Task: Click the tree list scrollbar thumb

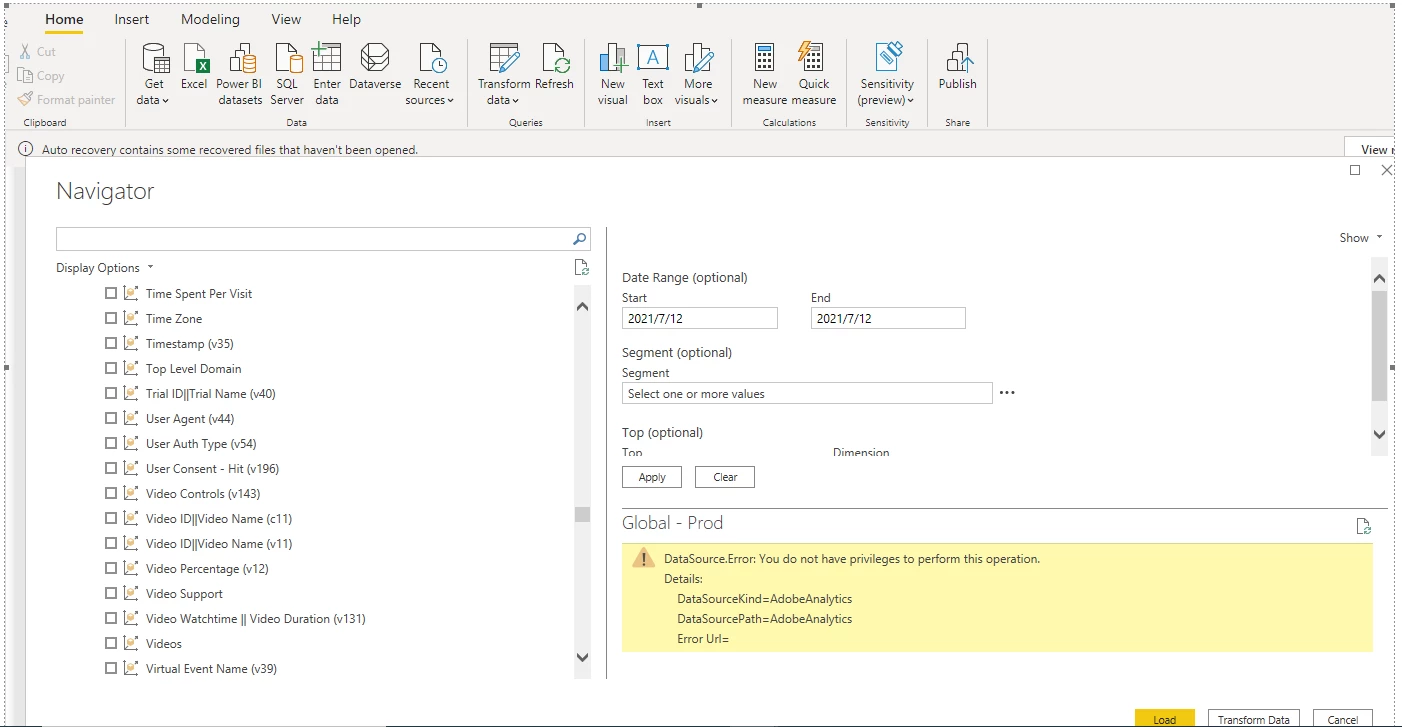Action: click(x=582, y=514)
